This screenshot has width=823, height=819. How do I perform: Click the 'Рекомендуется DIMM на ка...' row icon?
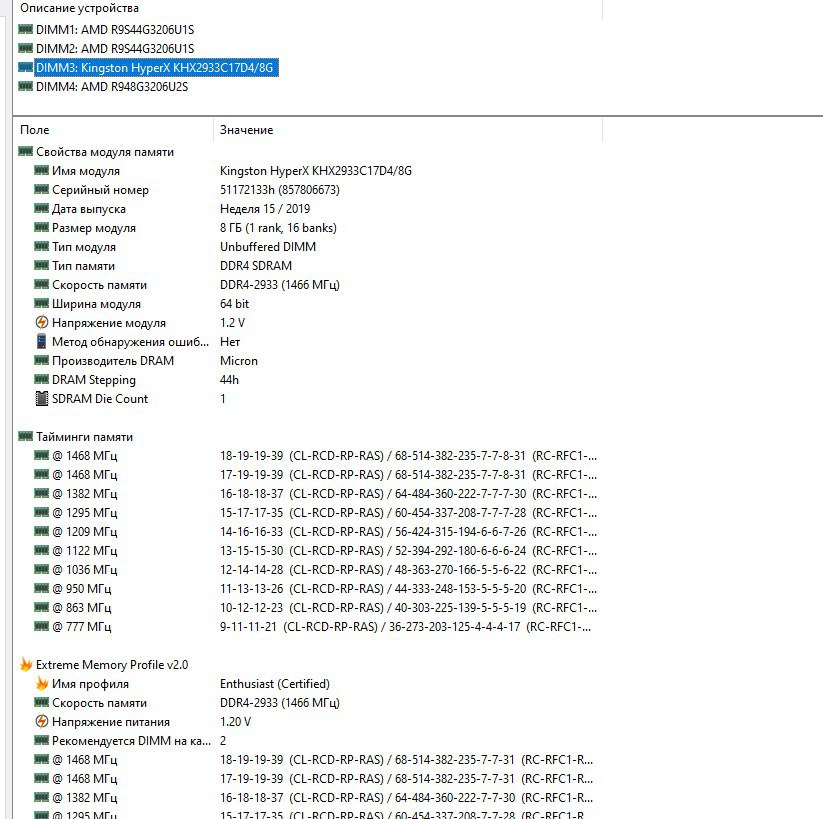41,740
